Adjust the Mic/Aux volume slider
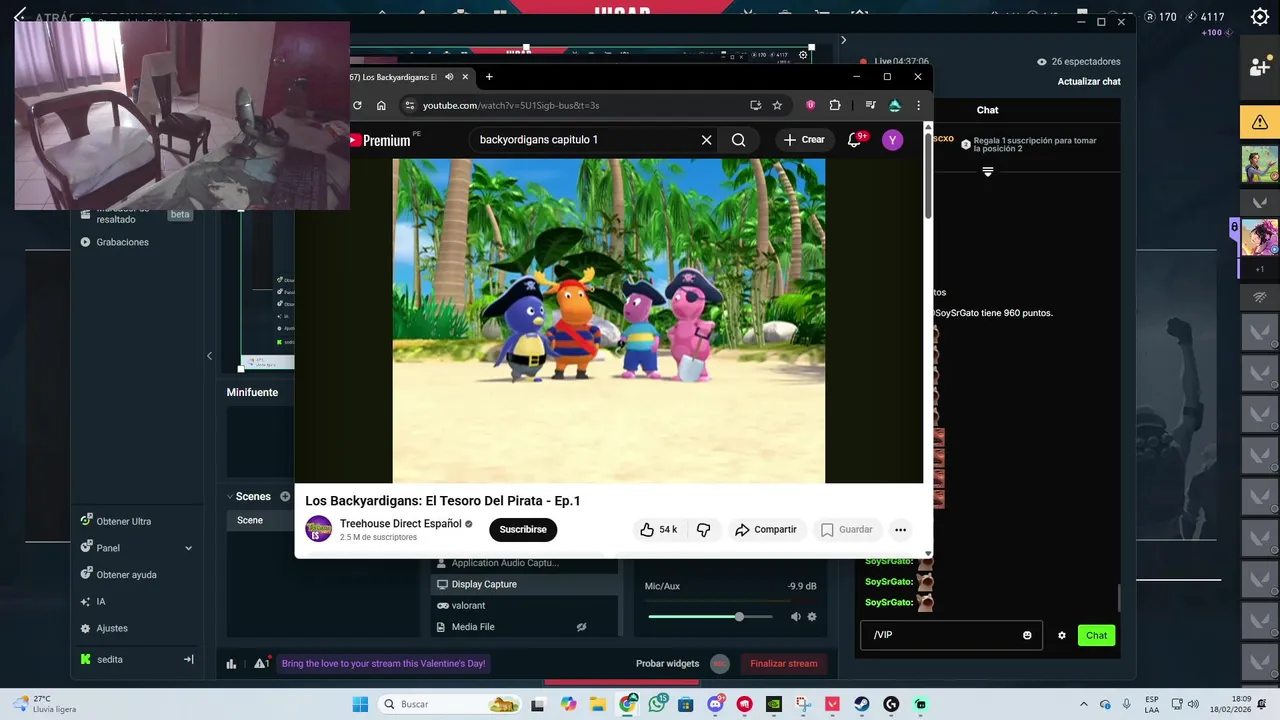 739,617
